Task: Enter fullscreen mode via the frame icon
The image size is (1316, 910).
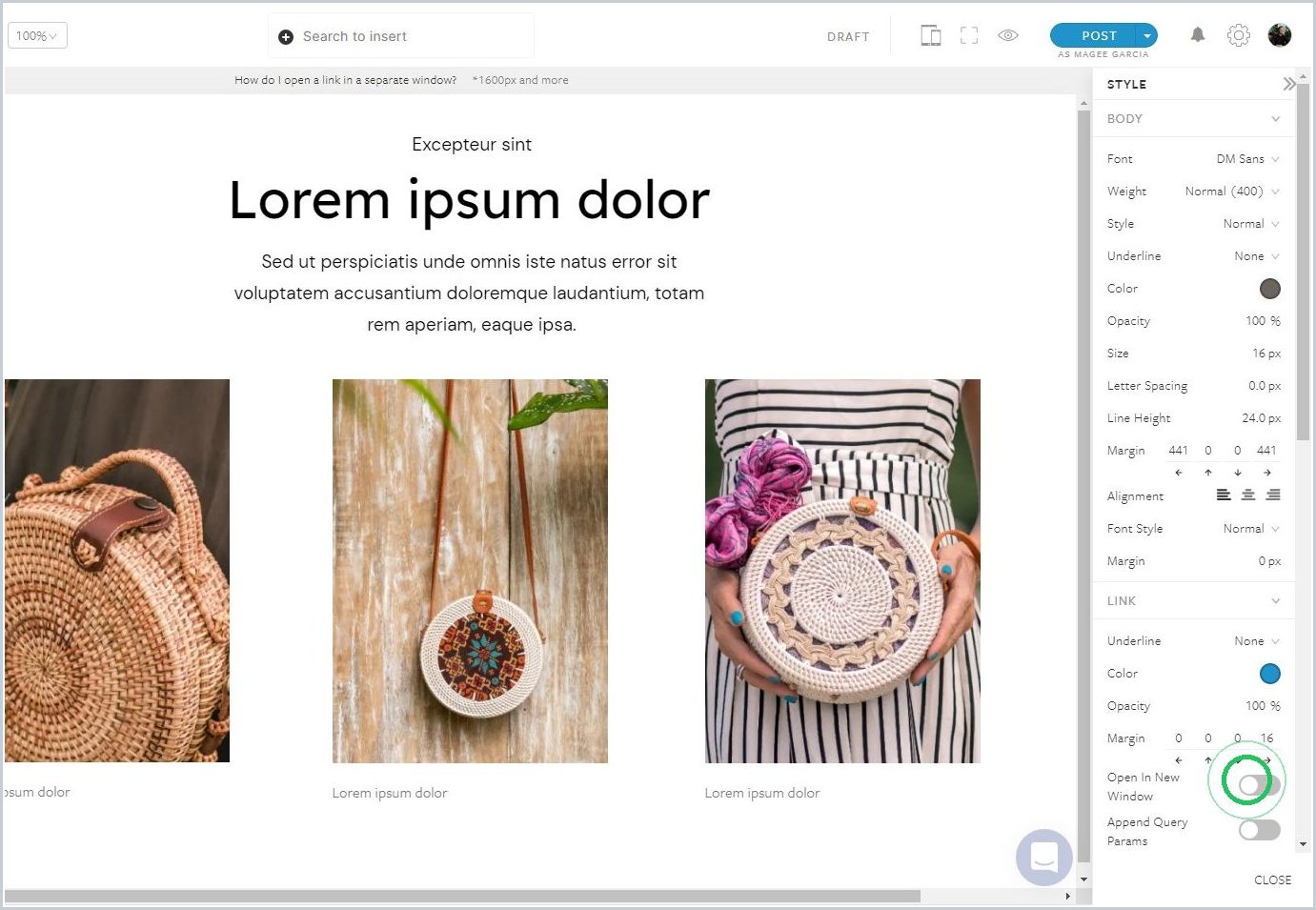Action: click(969, 36)
